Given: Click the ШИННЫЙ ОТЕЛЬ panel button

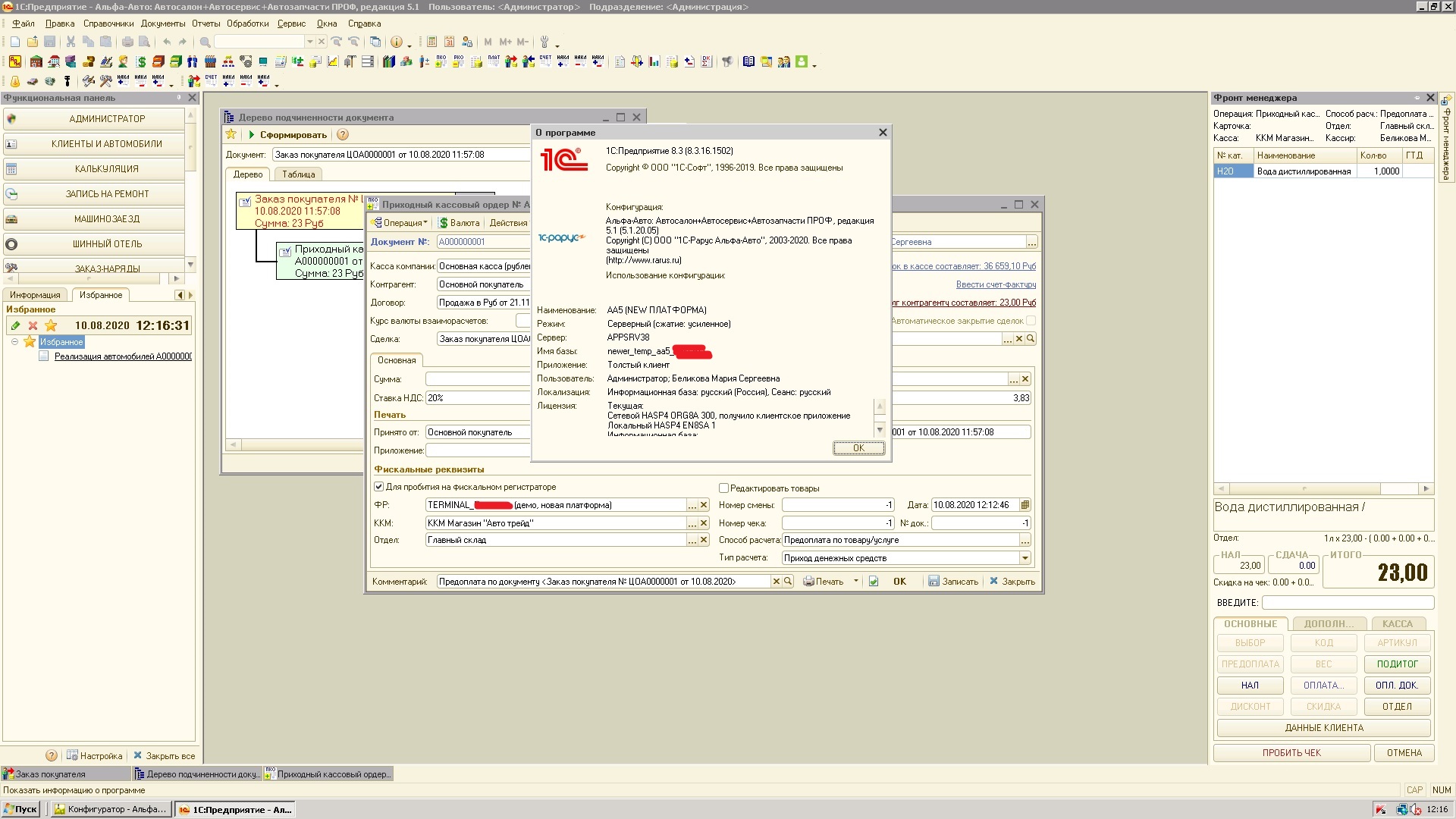Looking at the screenshot, I should tap(95, 244).
